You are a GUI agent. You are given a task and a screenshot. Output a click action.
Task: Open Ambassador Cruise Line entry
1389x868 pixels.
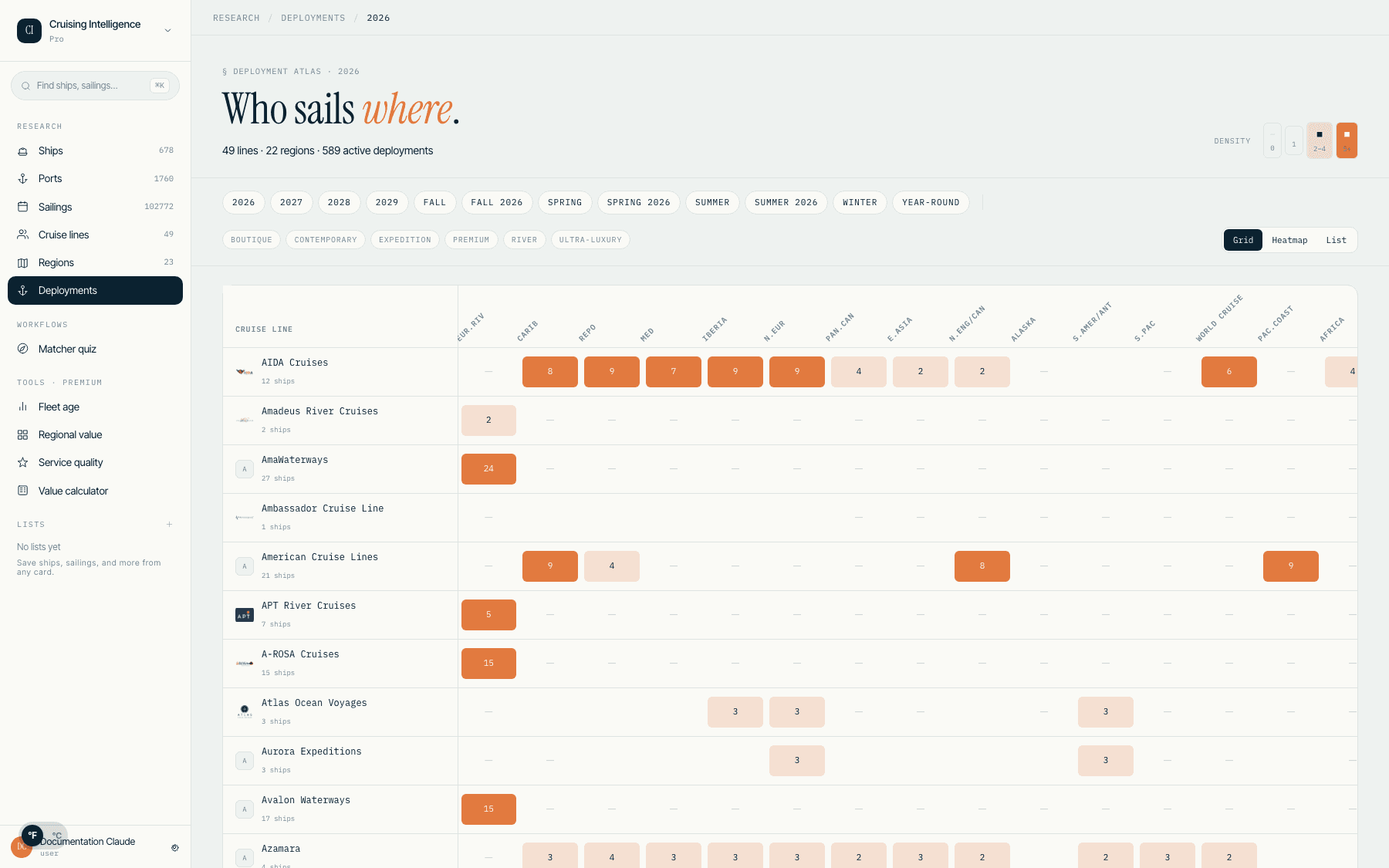coord(323,509)
